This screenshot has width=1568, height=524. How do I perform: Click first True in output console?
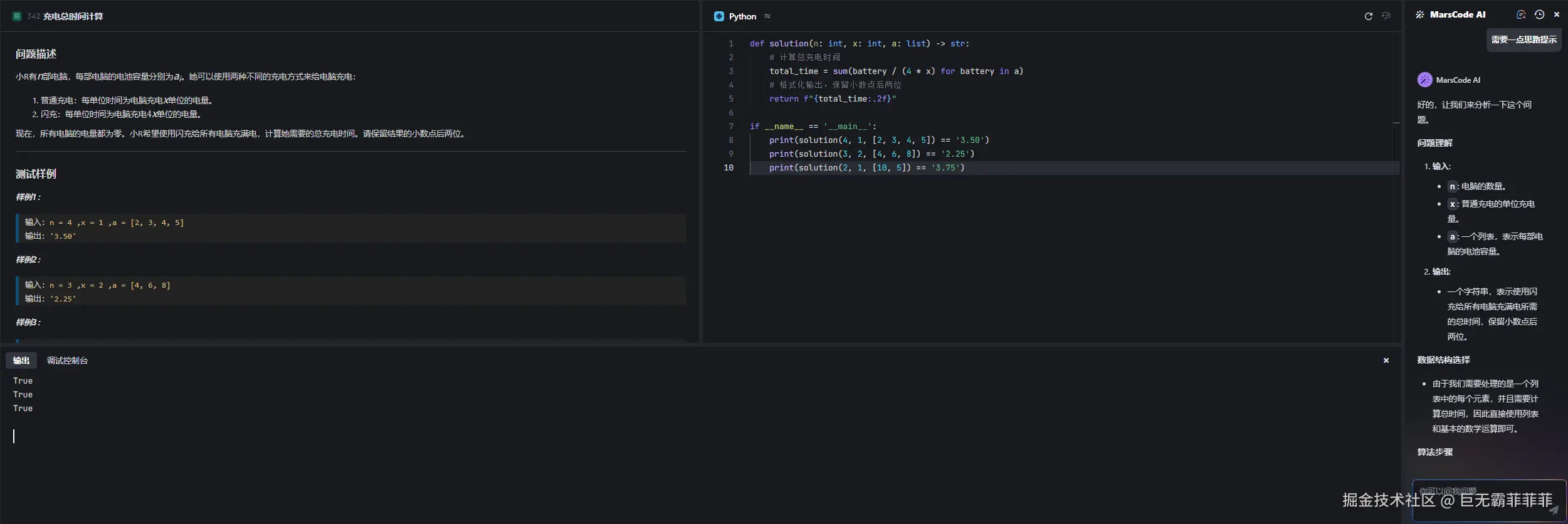[x=23, y=381]
